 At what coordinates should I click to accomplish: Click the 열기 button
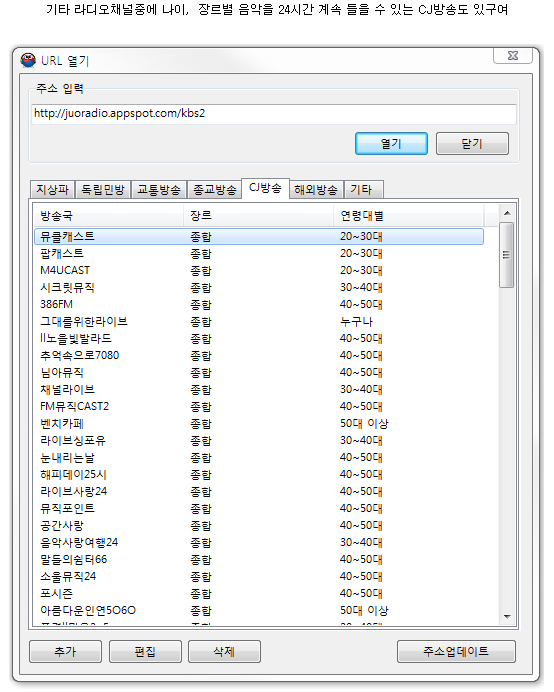[391, 143]
